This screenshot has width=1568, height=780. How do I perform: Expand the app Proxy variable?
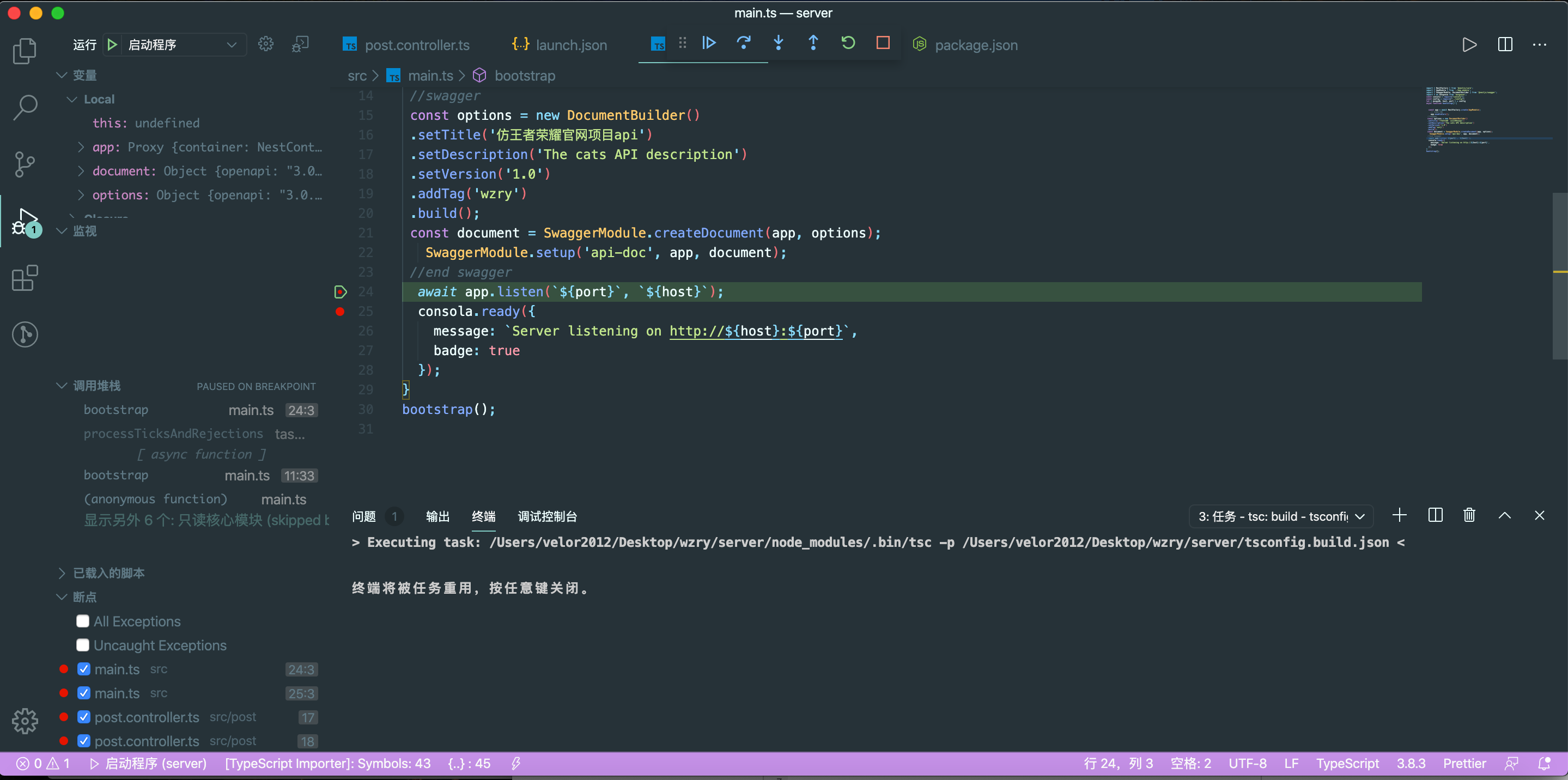pos(80,147)
